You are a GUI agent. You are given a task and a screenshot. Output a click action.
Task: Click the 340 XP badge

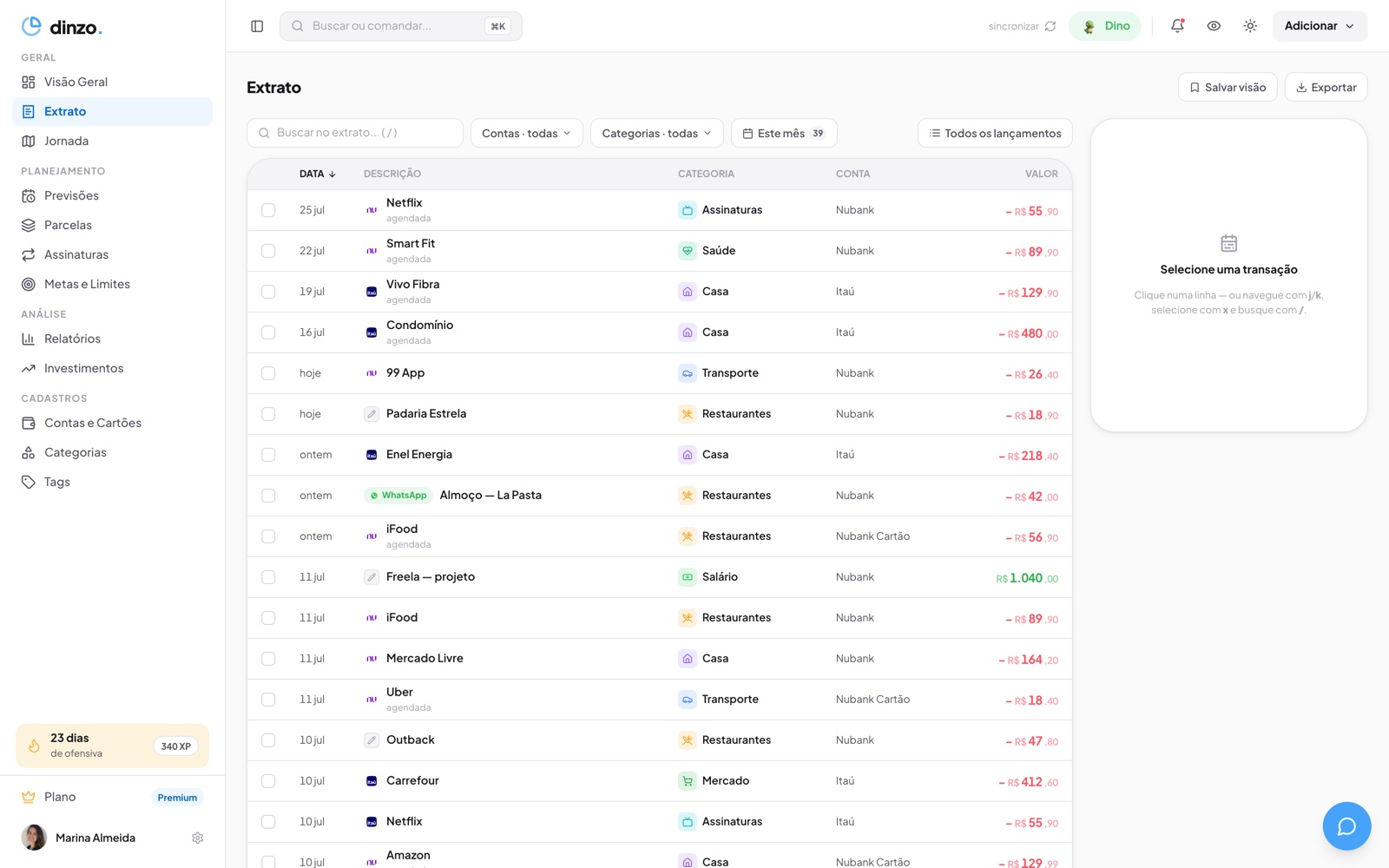pyautogui.click(x=176, y=746)
